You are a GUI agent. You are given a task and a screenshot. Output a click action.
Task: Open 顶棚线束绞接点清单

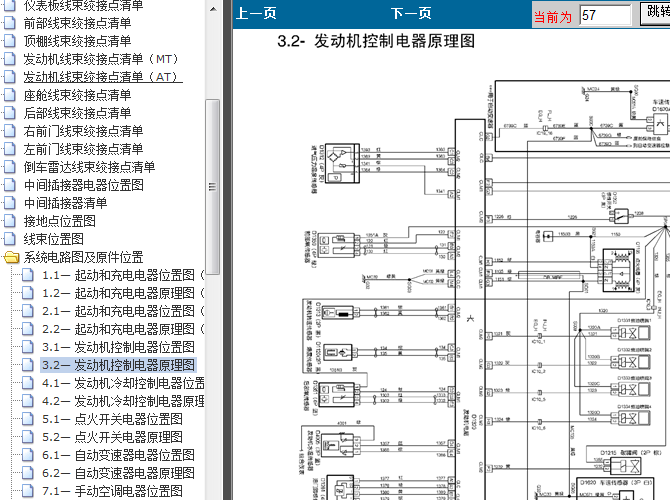[77, 41]
